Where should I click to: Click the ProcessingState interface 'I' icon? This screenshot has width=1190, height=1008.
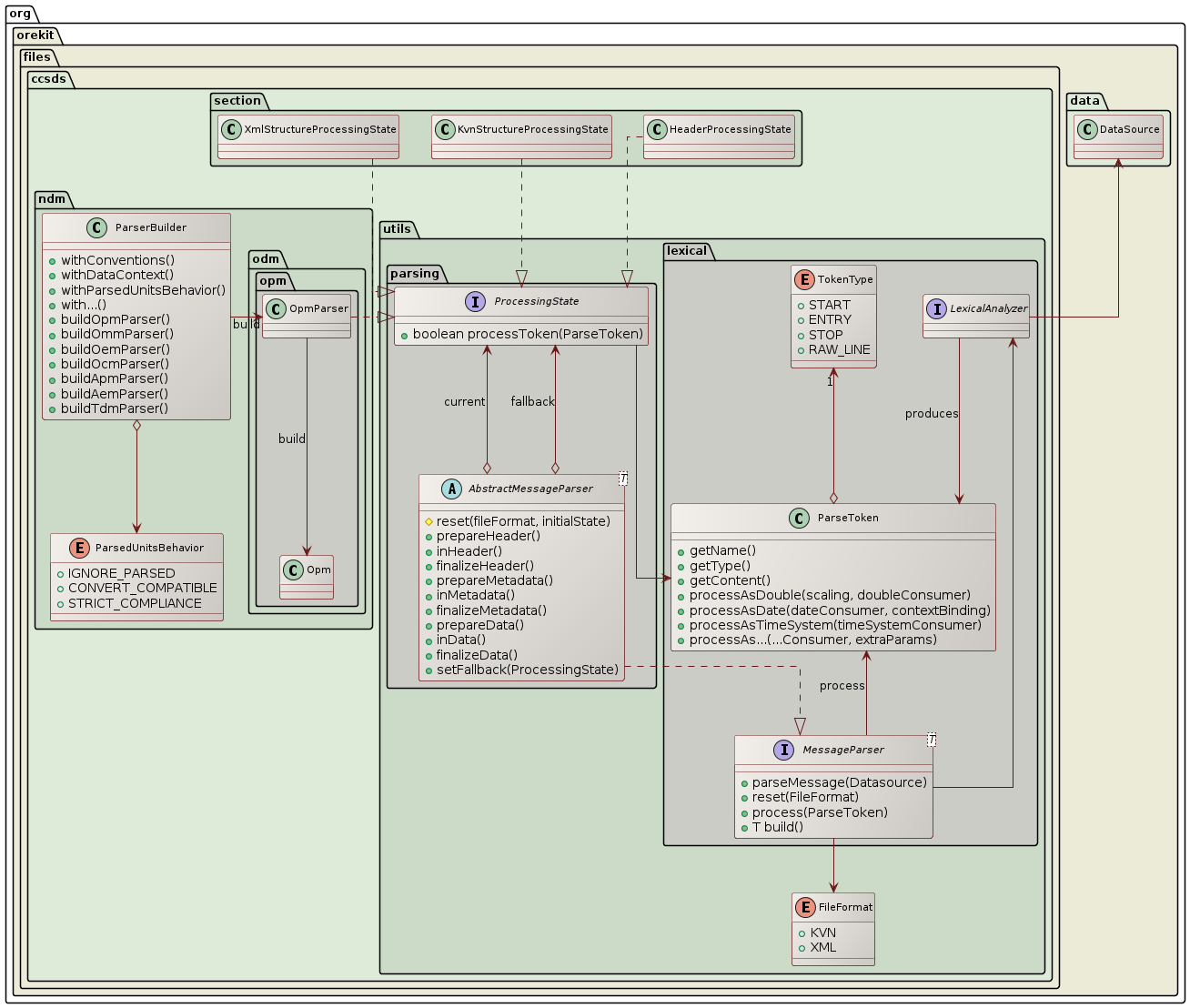pyautogui.click(x=475, y=301)
